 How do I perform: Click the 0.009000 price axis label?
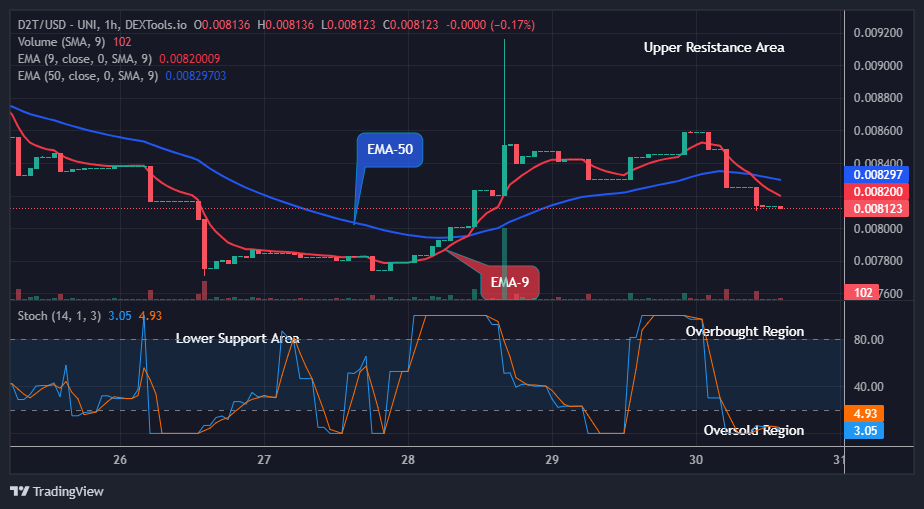pos(878,65)
